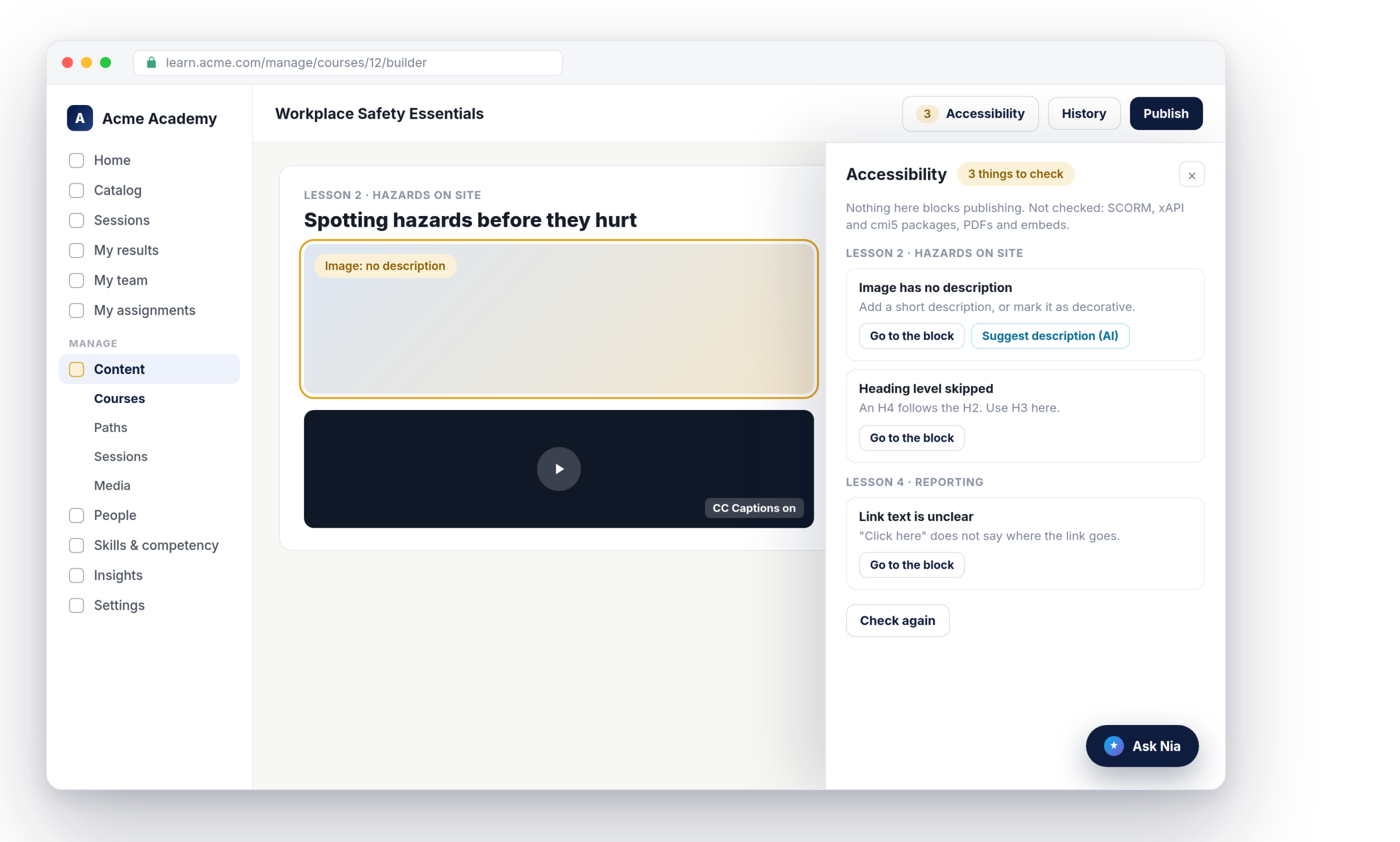Toggle CC Captions on the video

pyautogui.click(x=754, y=508)
